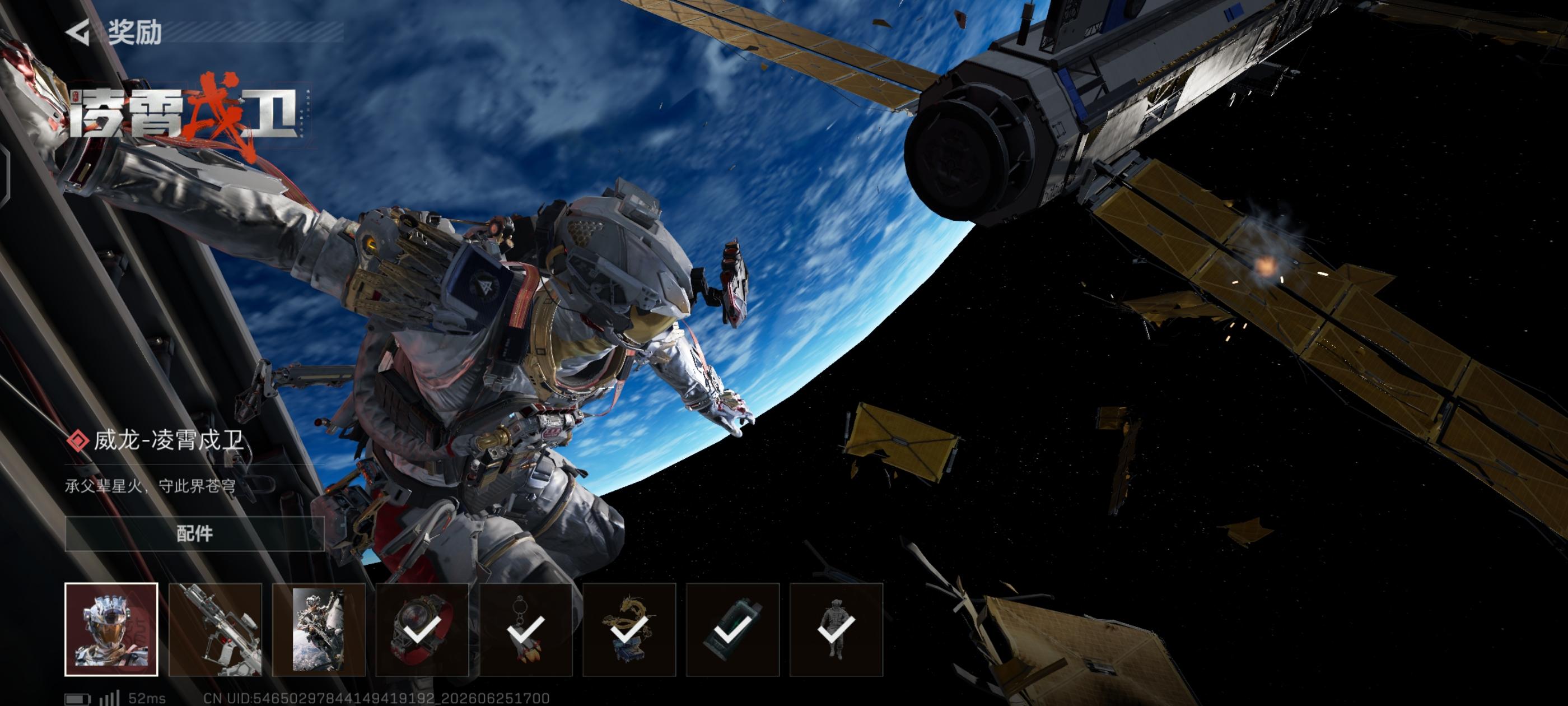Select the astronaut helmet operator skin thumbnail
The width and height of the screenshot is (1568, 706).
click(x=111, y=629)
